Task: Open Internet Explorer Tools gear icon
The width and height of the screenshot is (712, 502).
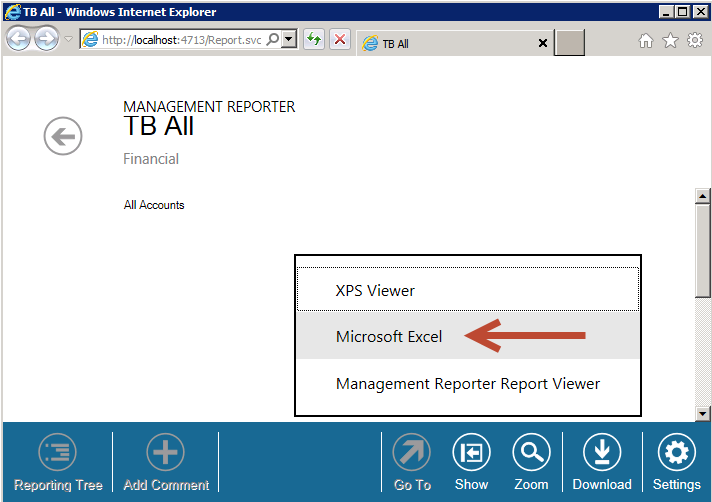Action: (695, 40)
